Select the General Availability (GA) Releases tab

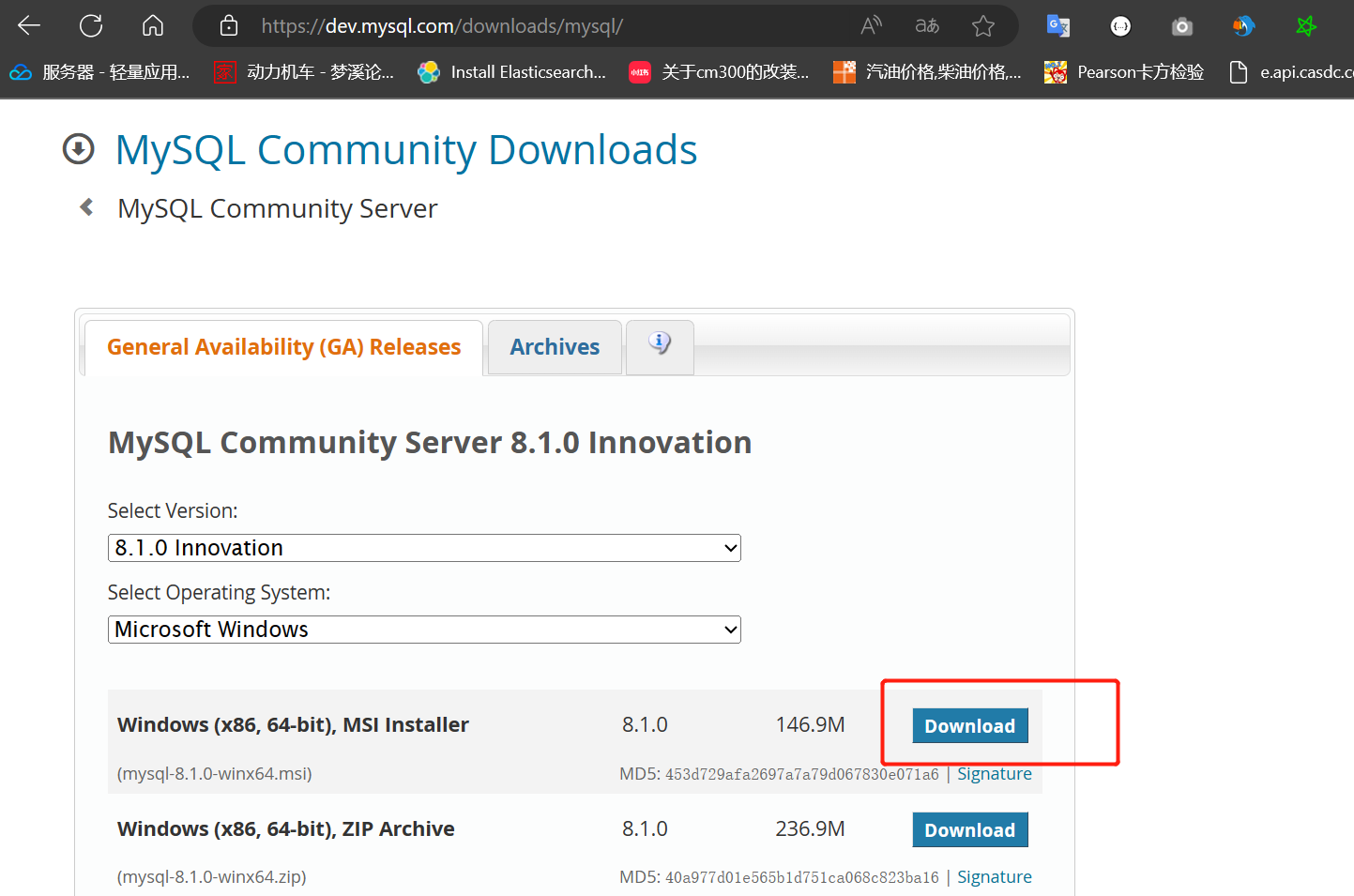pos(283,347)
